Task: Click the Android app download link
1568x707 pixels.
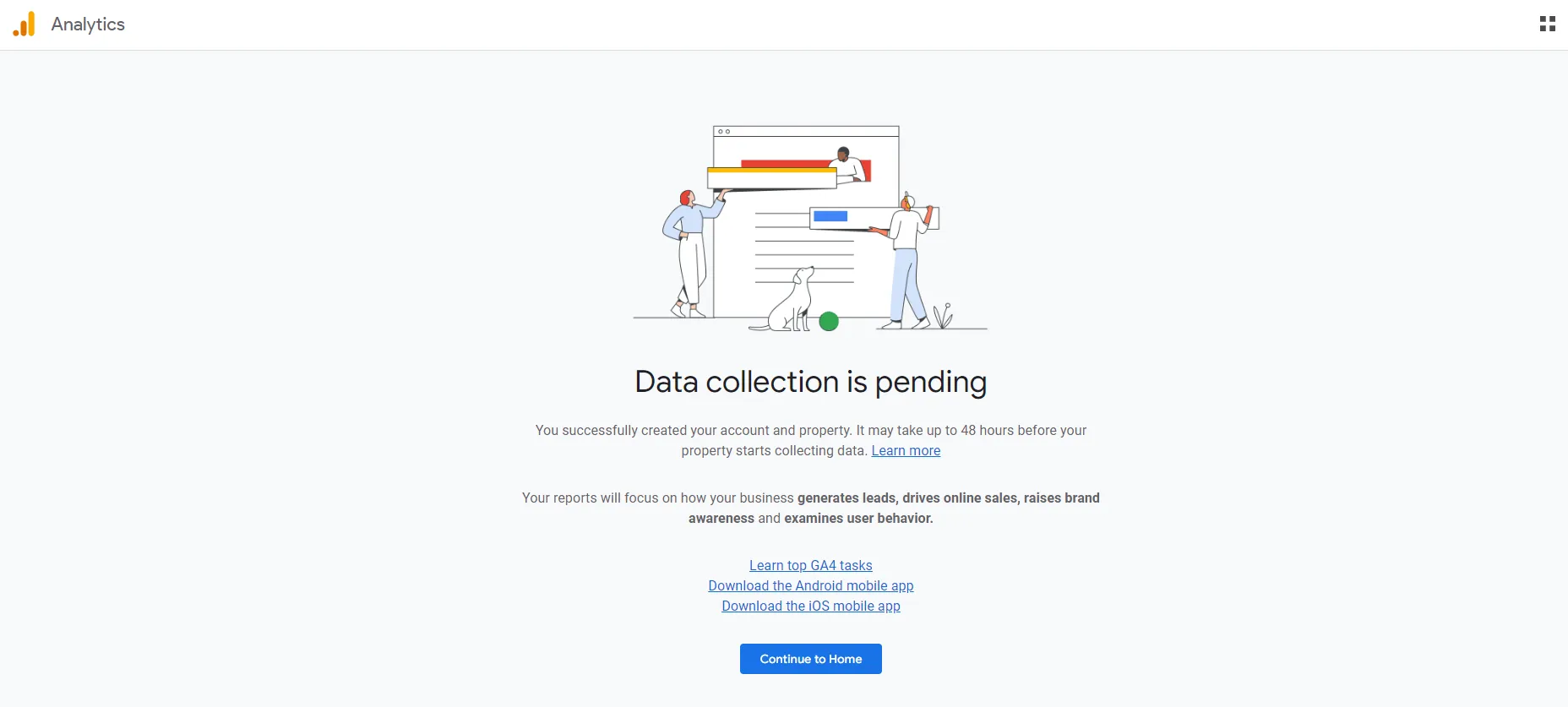Action: click(x=810, y=585)
